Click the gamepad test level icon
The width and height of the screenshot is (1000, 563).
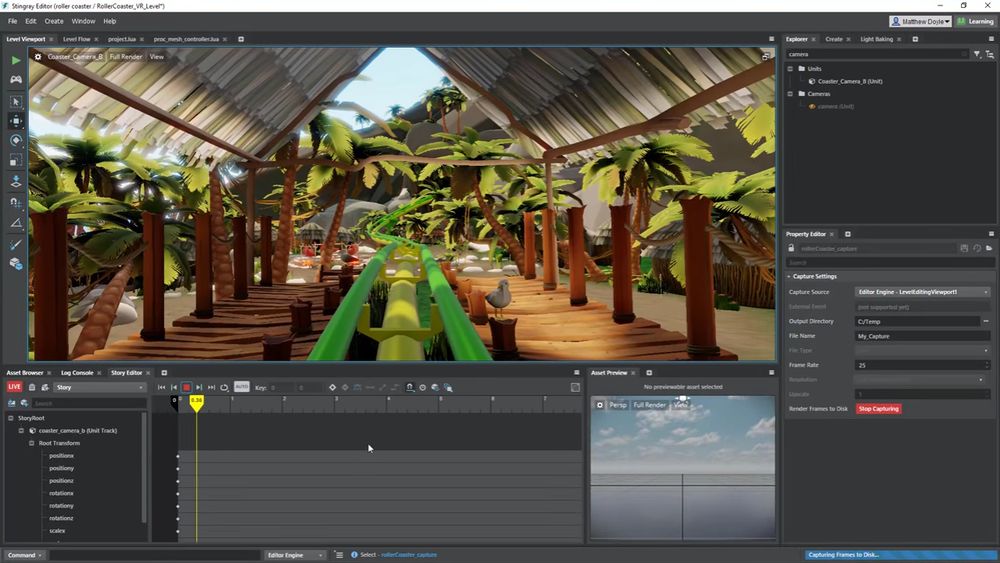15,79
